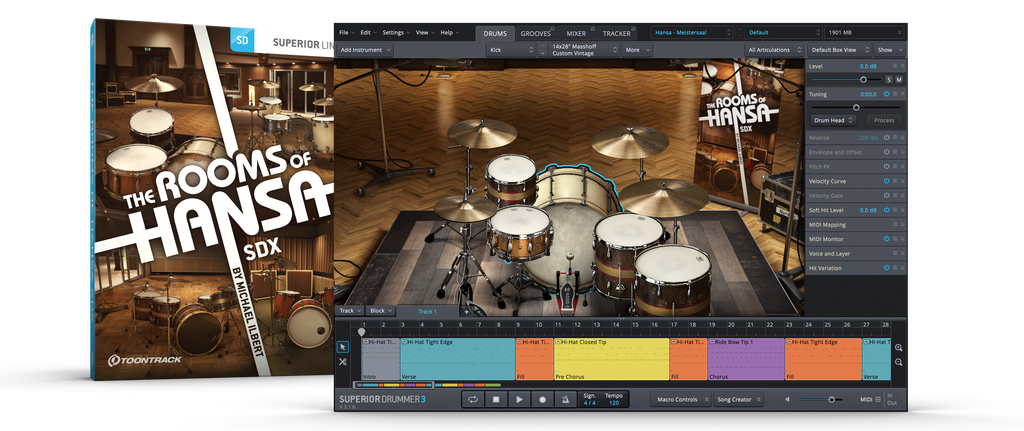Click the Level slider handle
This screenshot has height=431, width=1024.
[863, 79]
